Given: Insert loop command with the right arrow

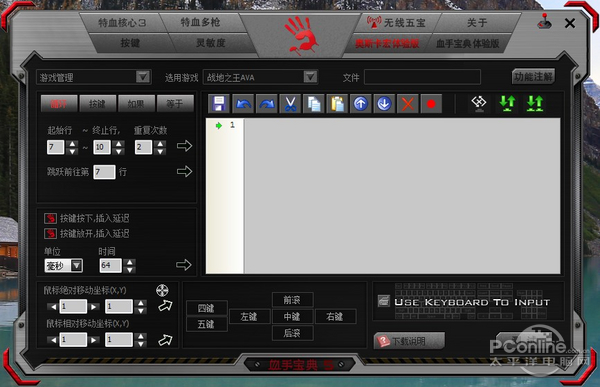Looking at the screenshot, I should pyautogui.click(x=184, y=146).
